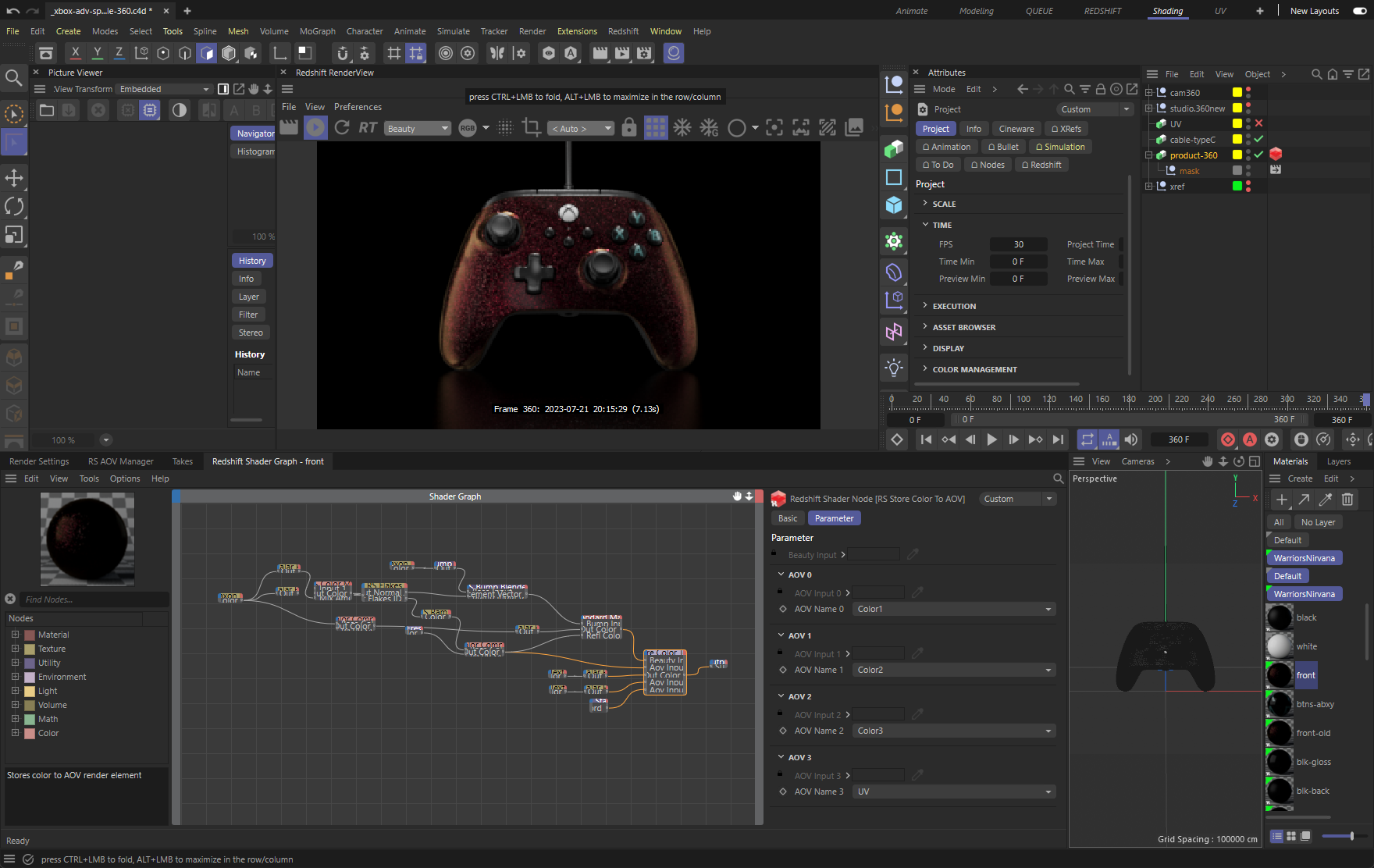
Task: Click the Histogram button in Picture Viewer
Action: 254,151
